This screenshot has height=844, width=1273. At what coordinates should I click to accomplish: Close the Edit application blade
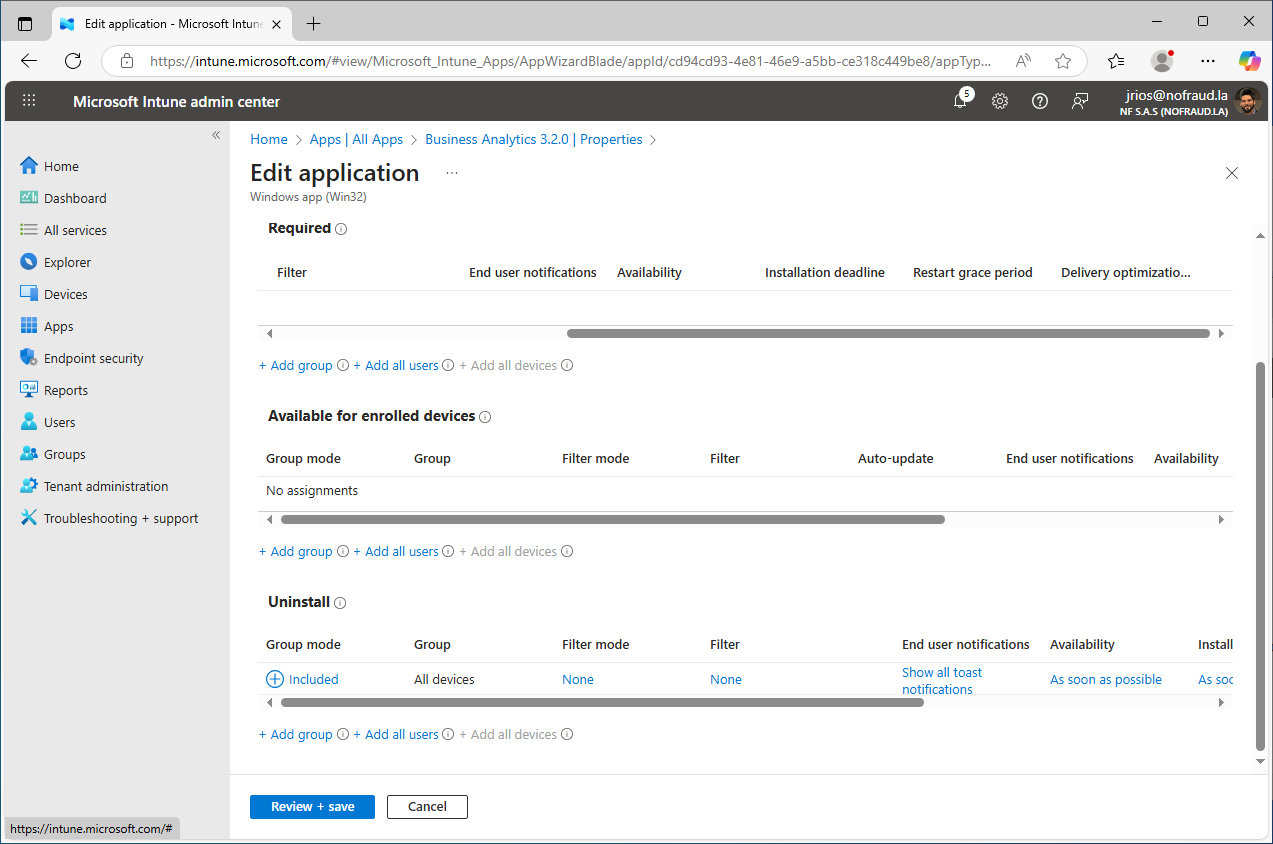[1232, 173]
